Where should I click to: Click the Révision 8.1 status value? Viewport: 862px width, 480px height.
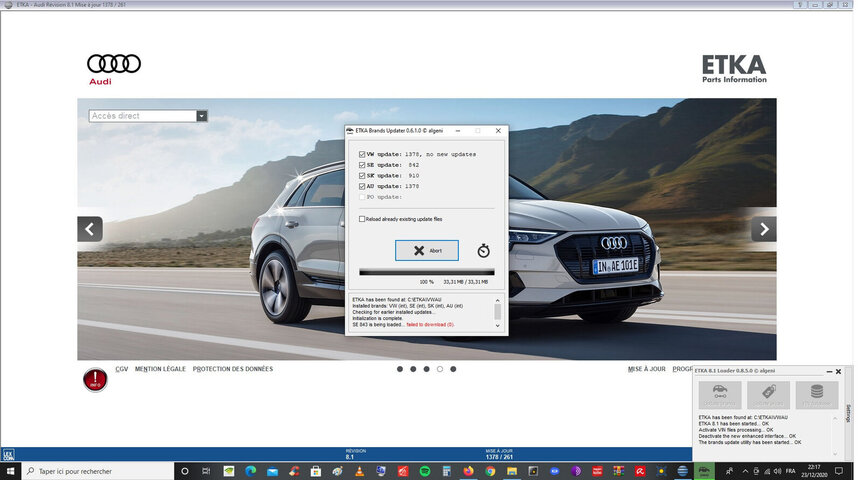click(x=350, y=457)
